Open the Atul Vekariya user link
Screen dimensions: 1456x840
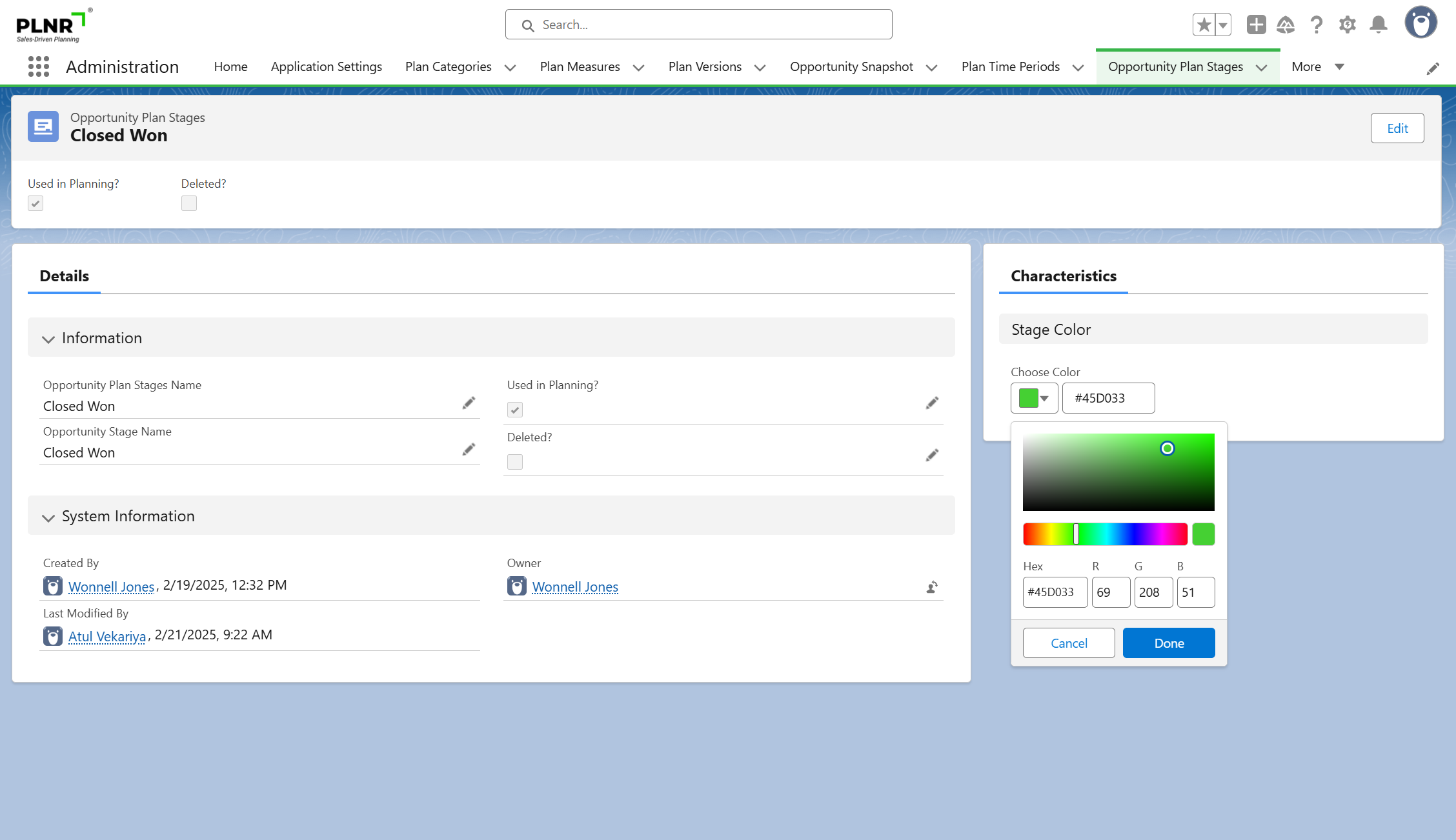pyautogui.click(x=107, y=637)
